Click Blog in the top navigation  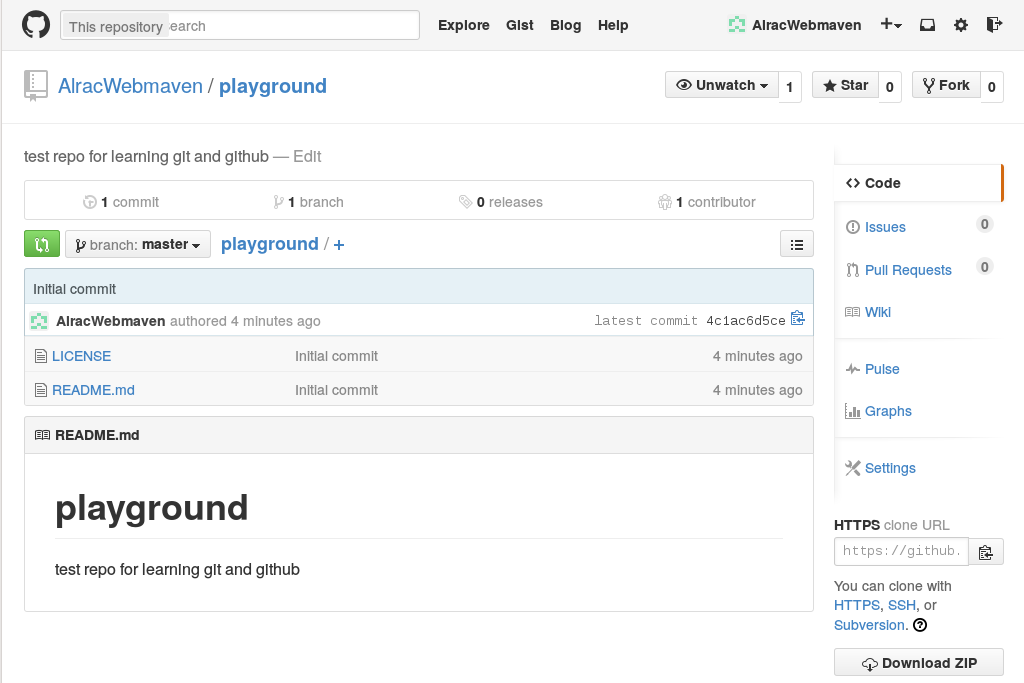point(566,25)
